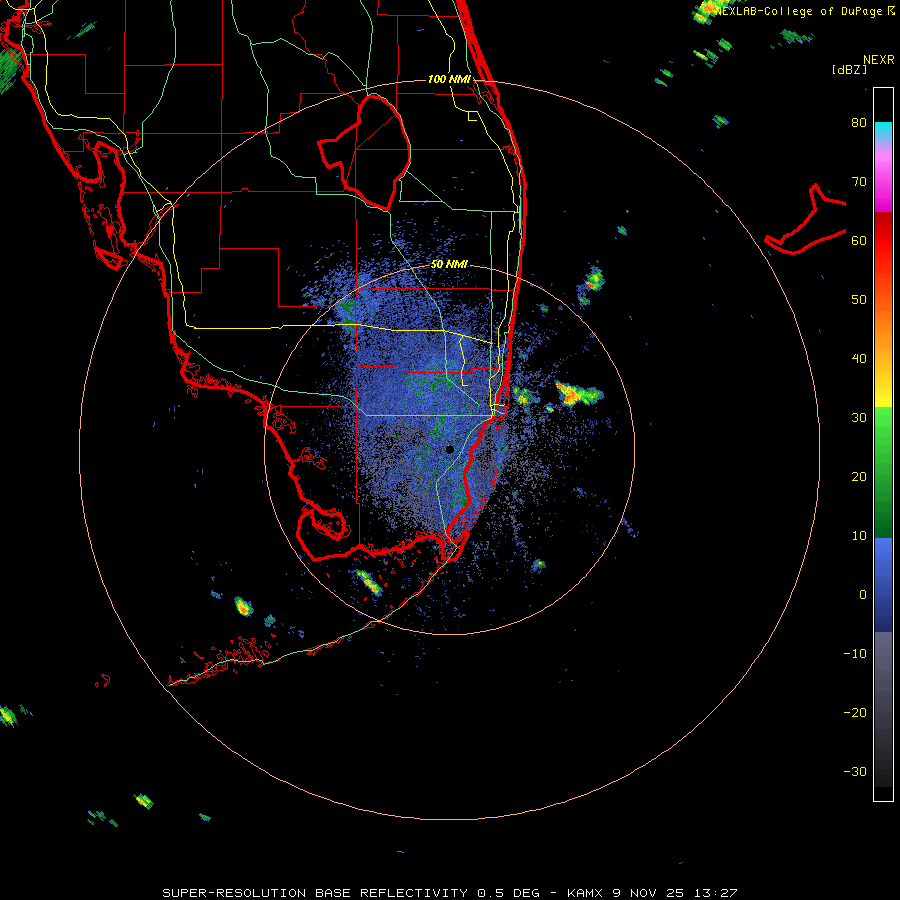
Task: Select the -30 value on dBZ scale
Action: pyautogui.click(x=855, y=771)
